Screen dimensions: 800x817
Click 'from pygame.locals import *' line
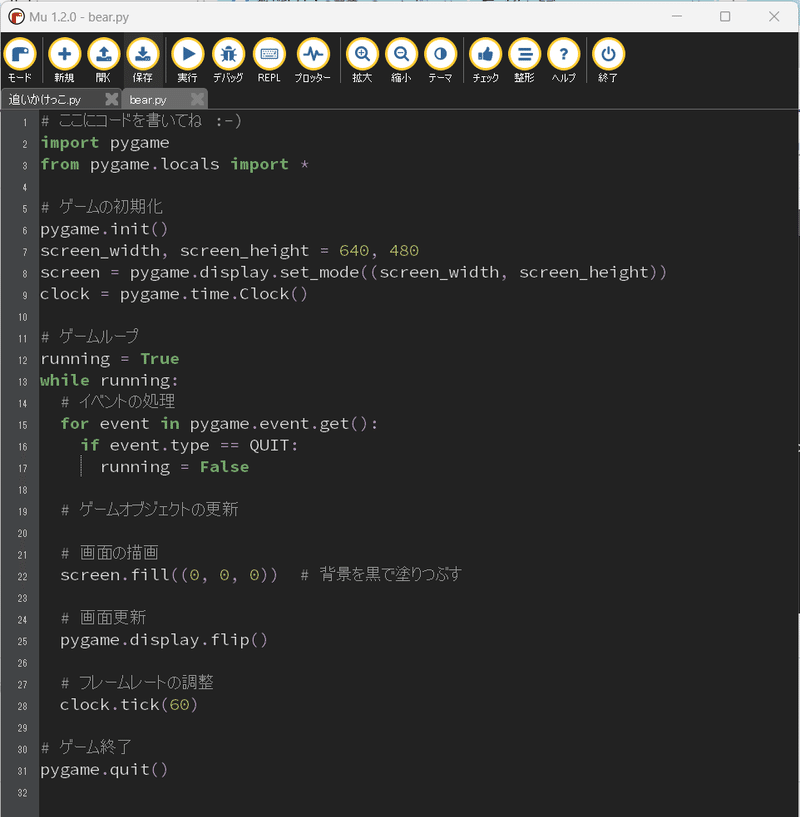[x=175, y=165]
